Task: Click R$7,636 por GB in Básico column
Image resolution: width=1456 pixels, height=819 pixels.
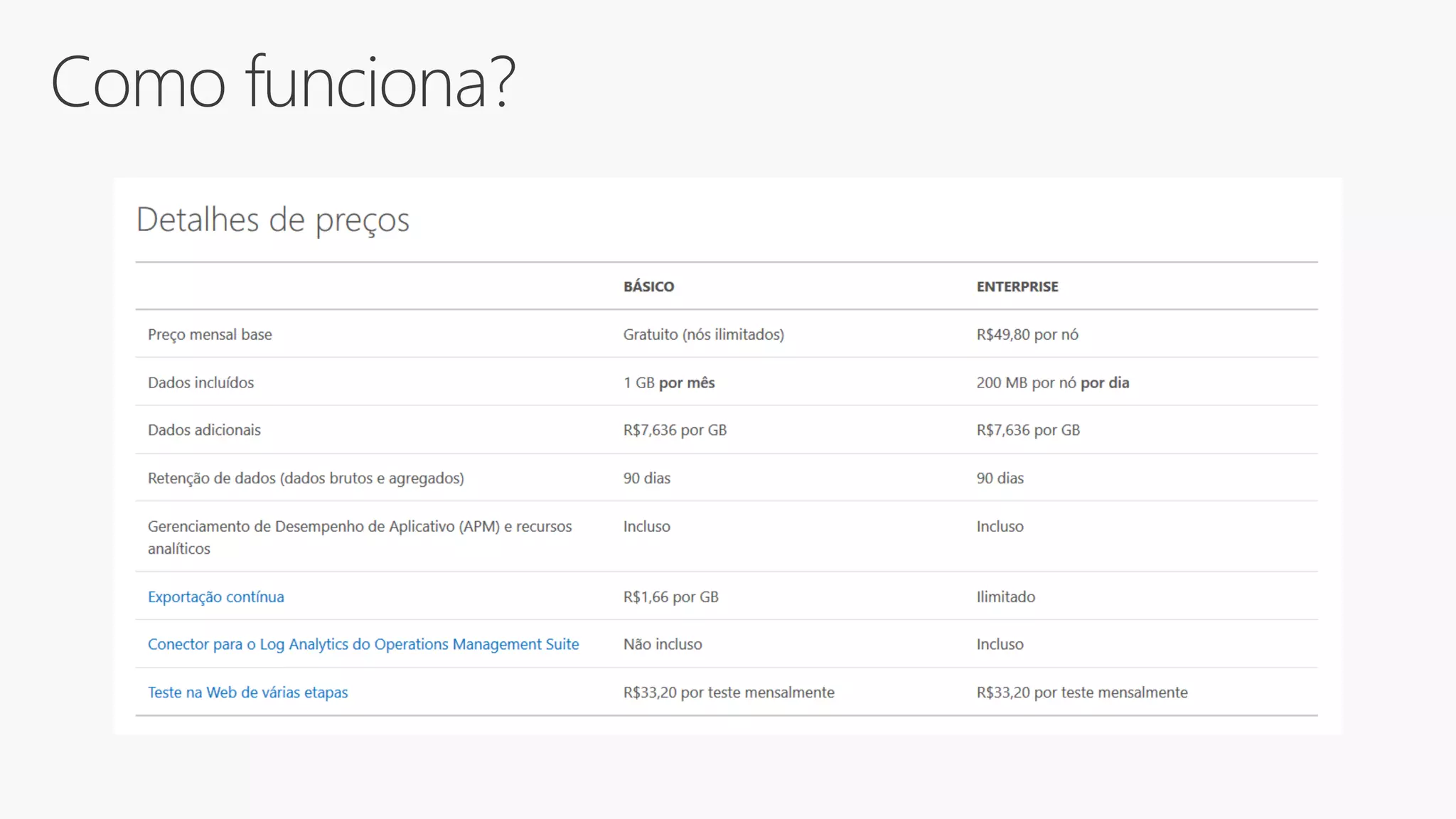Action: (675, 430)
